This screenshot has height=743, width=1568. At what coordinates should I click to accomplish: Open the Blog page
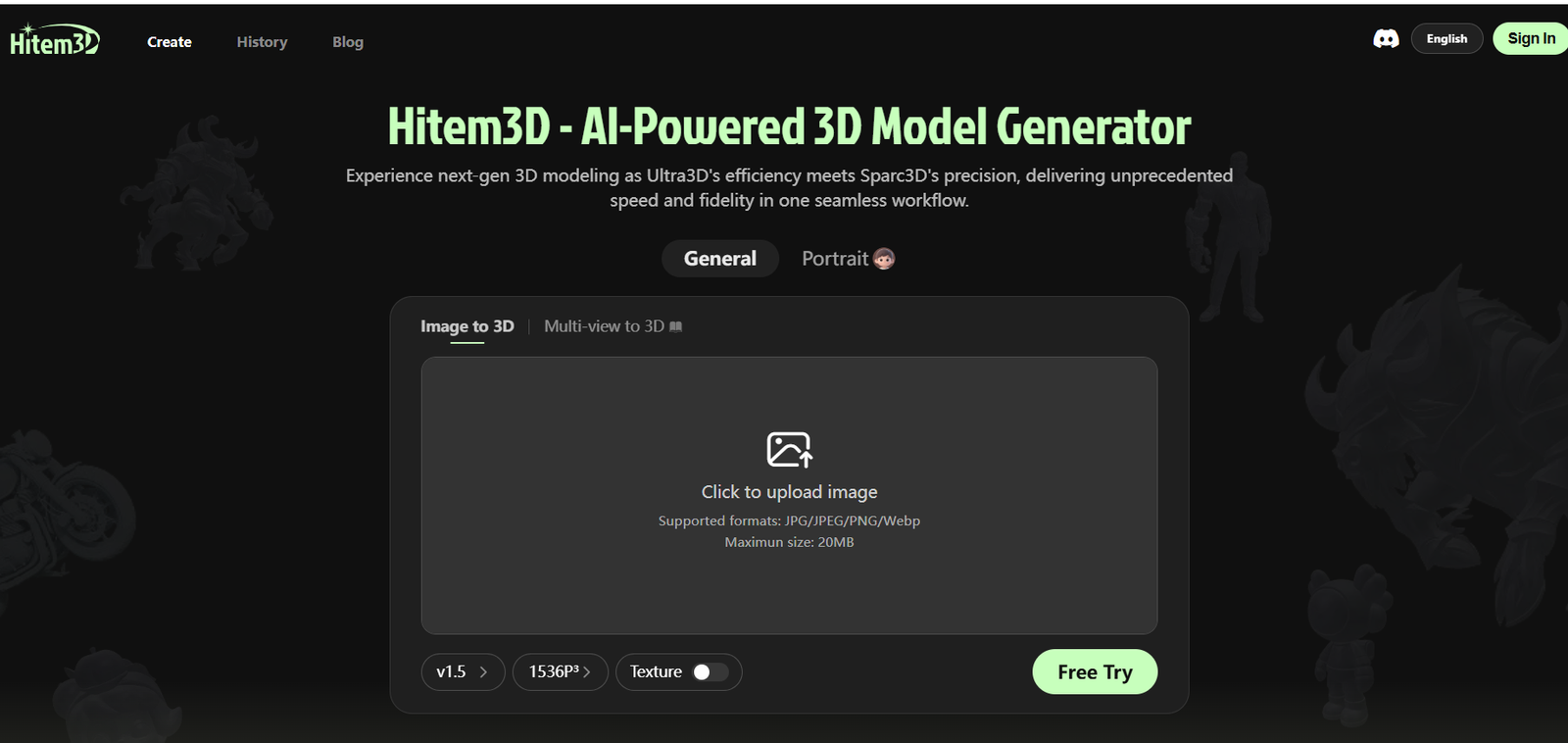348,42
